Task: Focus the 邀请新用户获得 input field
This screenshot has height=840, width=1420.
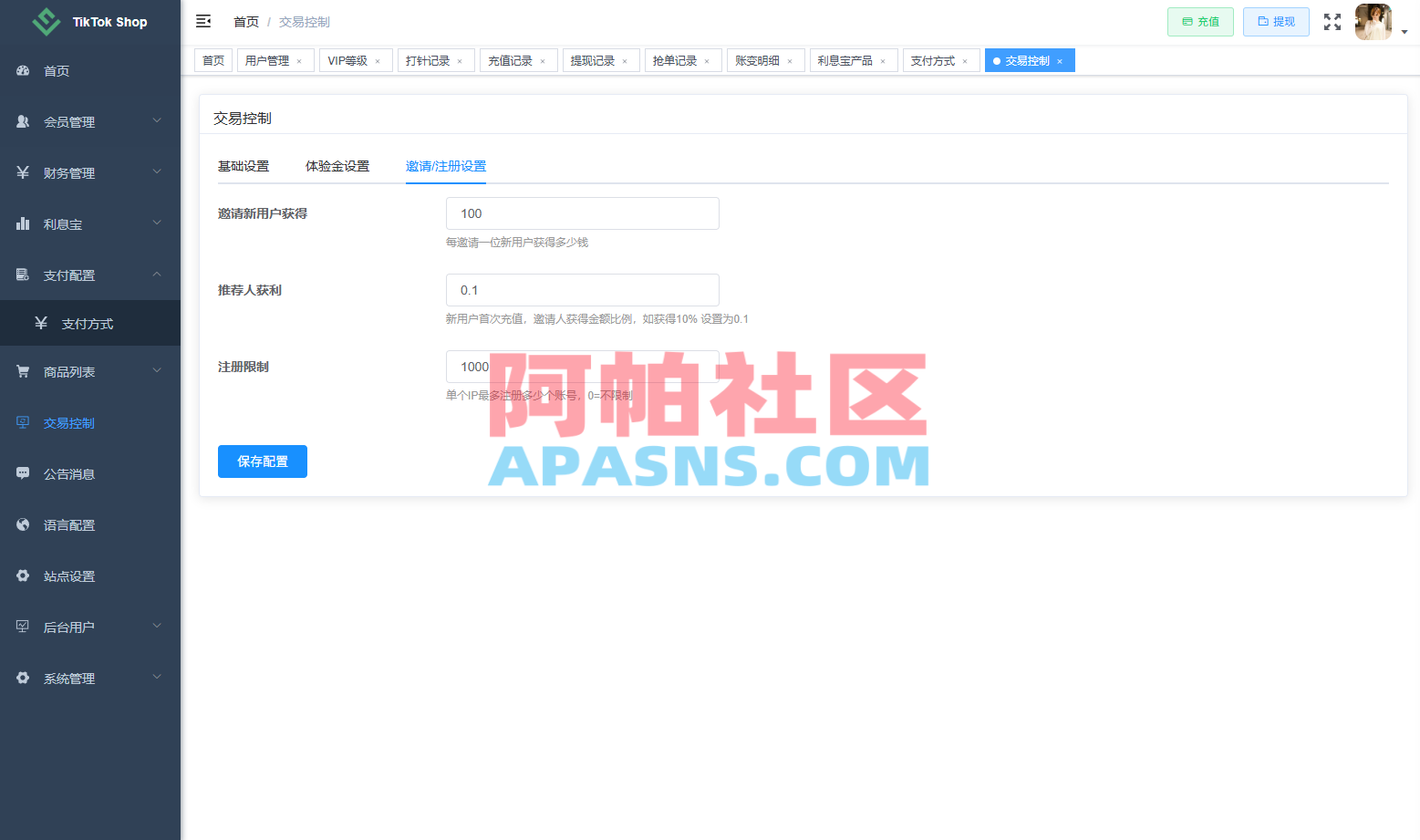Action: [x=583, y=213]
